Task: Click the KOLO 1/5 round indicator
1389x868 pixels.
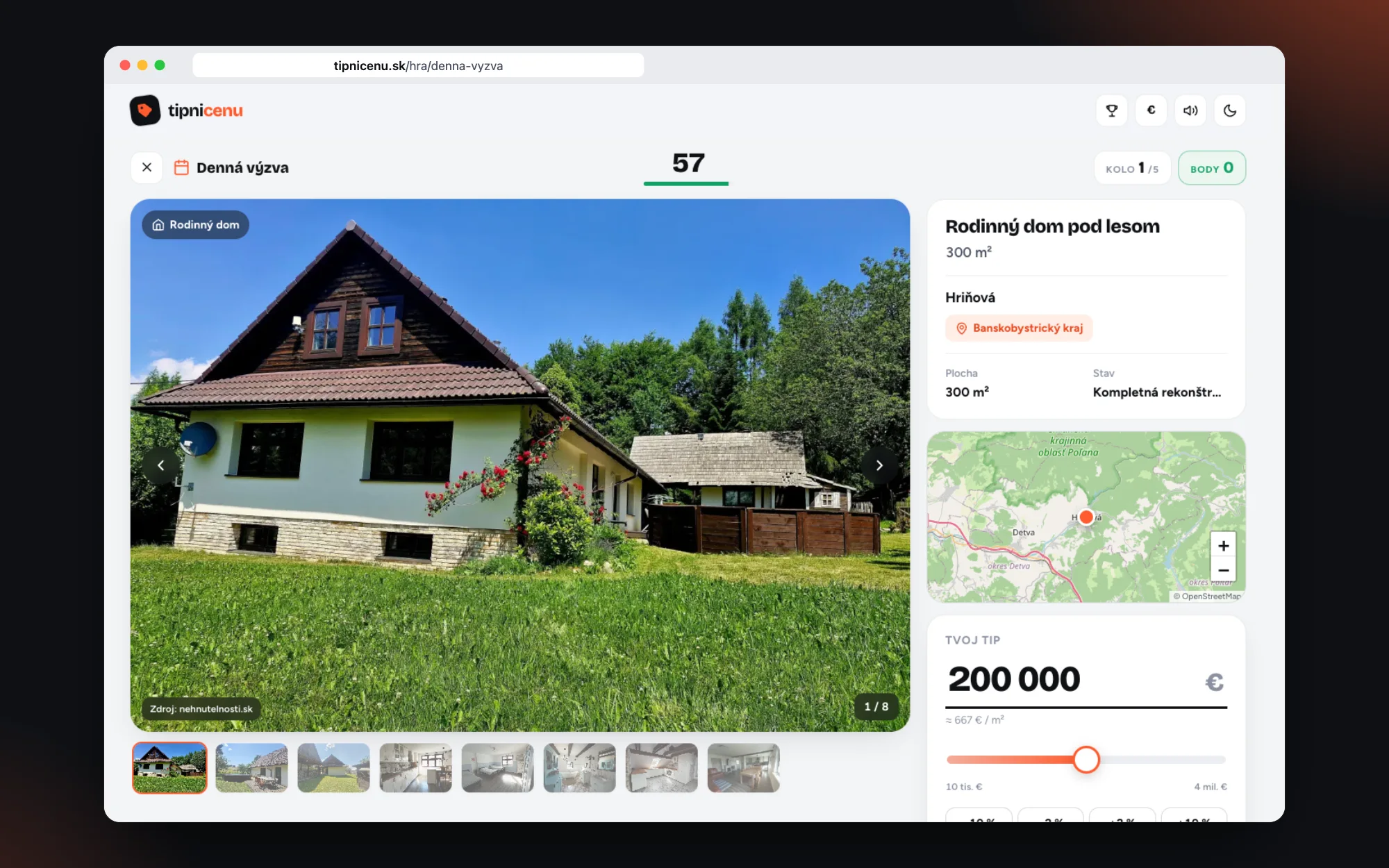Action: 1132,168
